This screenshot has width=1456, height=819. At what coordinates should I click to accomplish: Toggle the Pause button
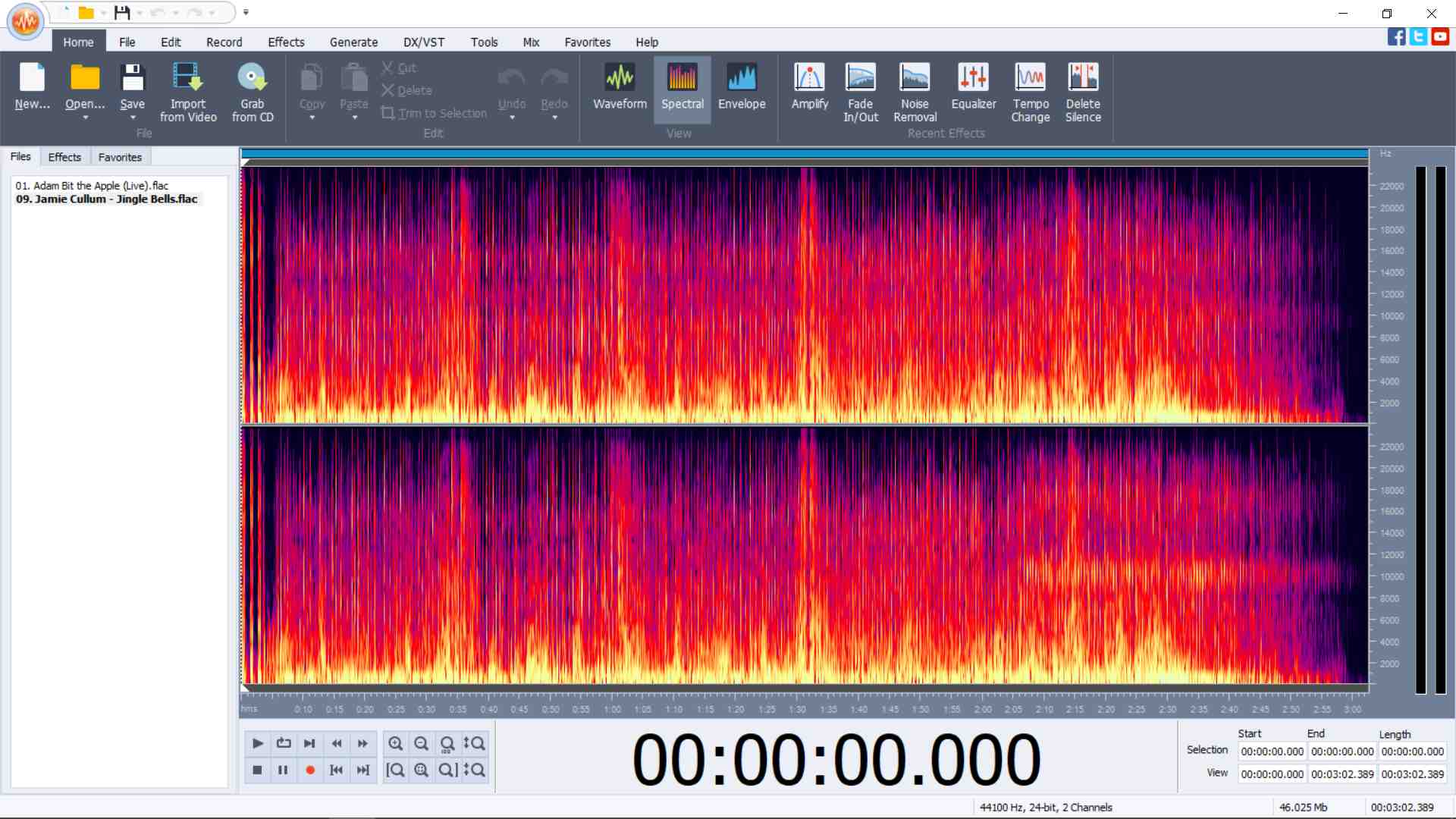pyautogui.click(x=284, y=770)
